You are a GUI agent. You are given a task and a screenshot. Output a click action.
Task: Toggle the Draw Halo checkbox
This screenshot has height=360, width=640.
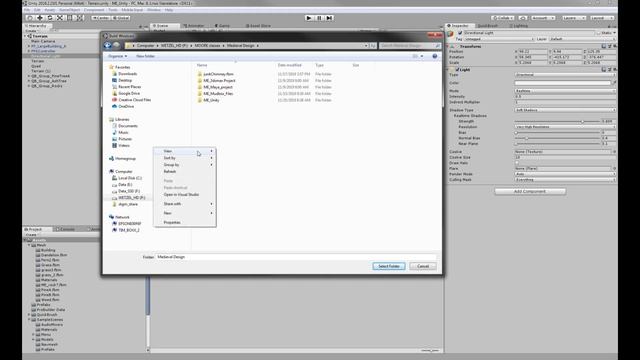[x=517, y=162]
